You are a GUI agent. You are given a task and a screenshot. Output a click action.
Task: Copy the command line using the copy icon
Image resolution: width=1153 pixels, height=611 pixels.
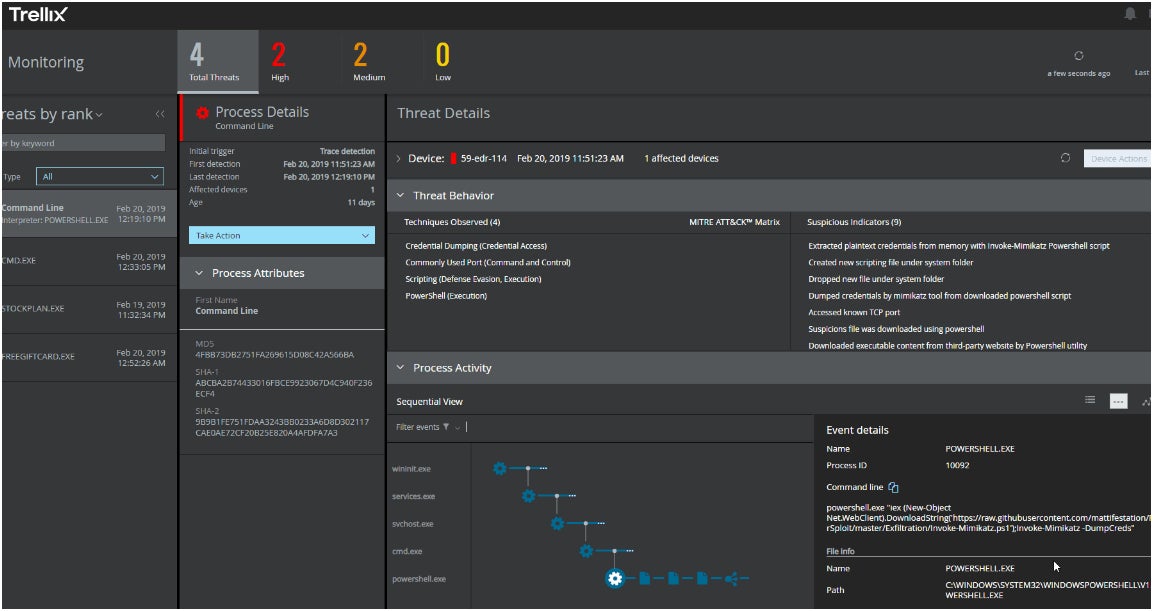pos(893,486)
